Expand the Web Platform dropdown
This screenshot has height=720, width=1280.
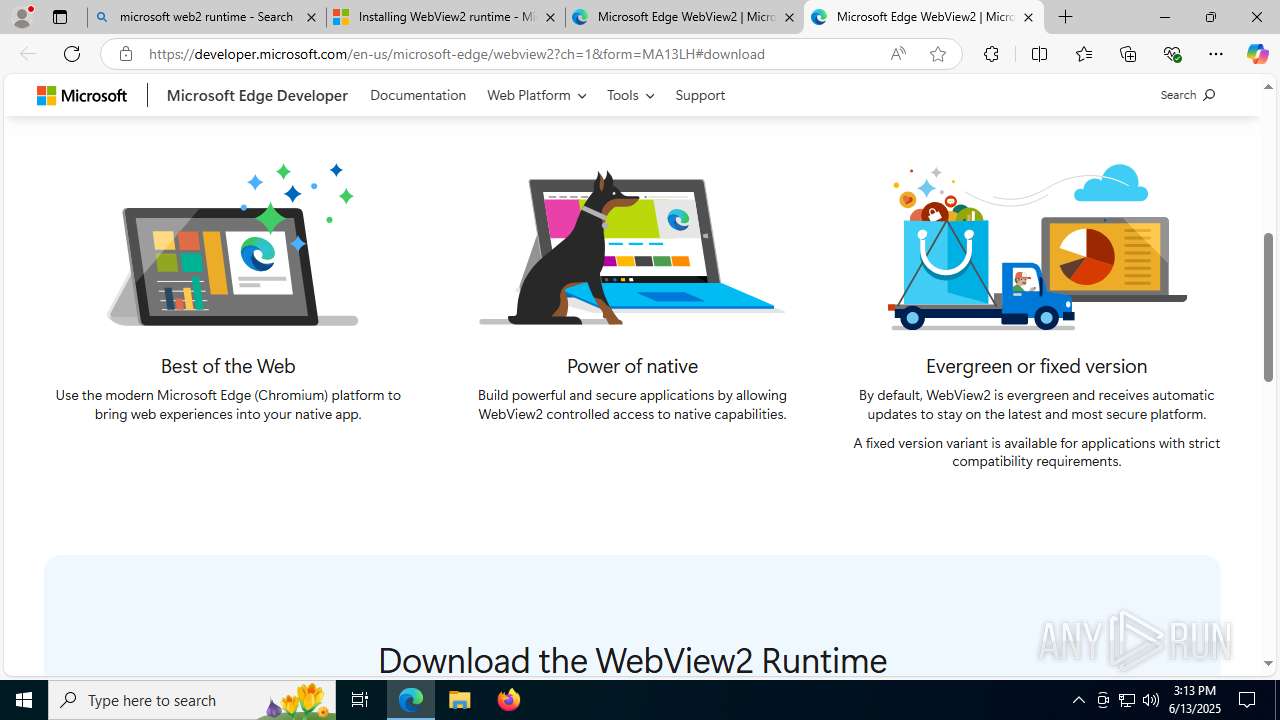point(536,95)
